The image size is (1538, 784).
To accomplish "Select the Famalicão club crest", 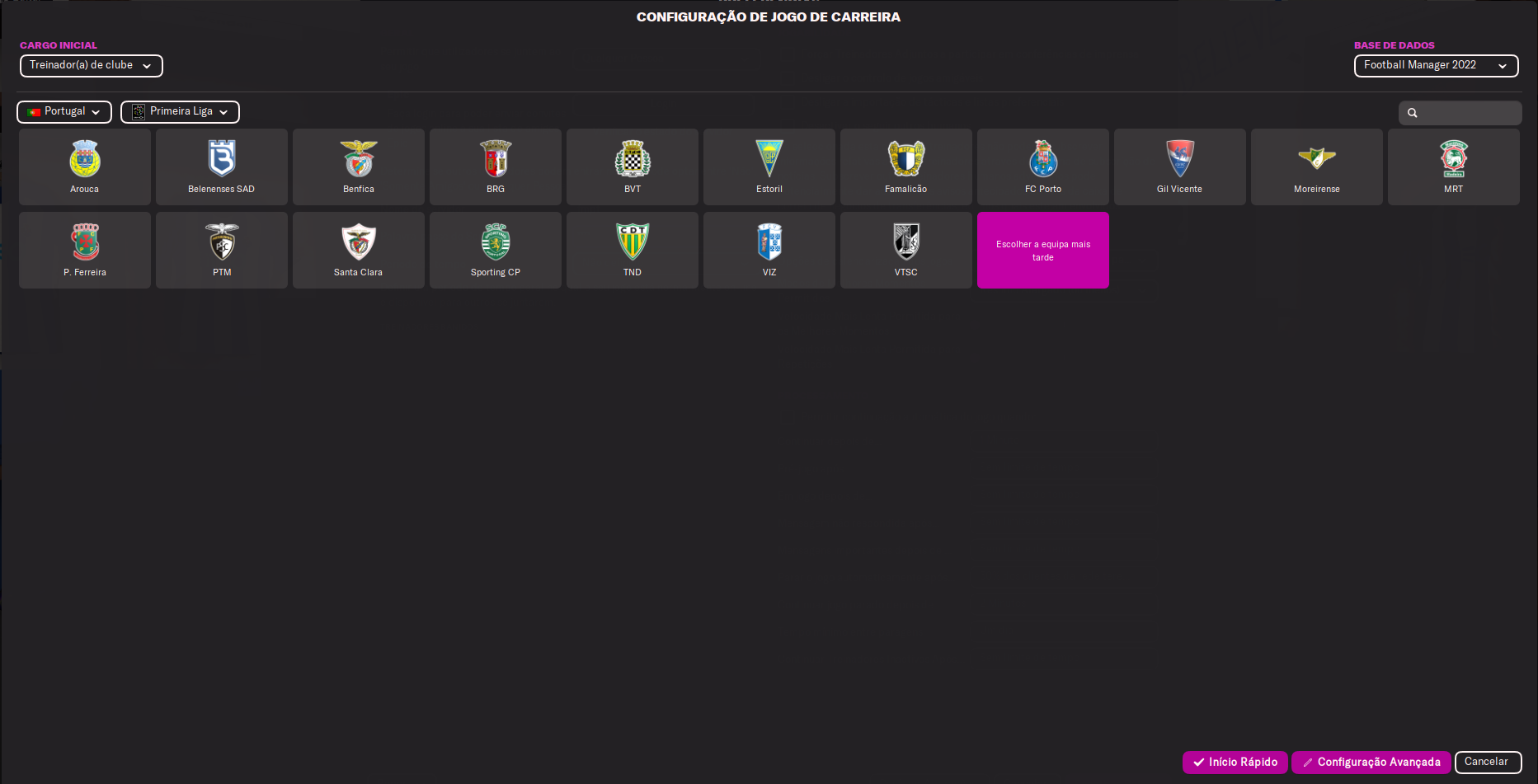I will tap(906, 158).
